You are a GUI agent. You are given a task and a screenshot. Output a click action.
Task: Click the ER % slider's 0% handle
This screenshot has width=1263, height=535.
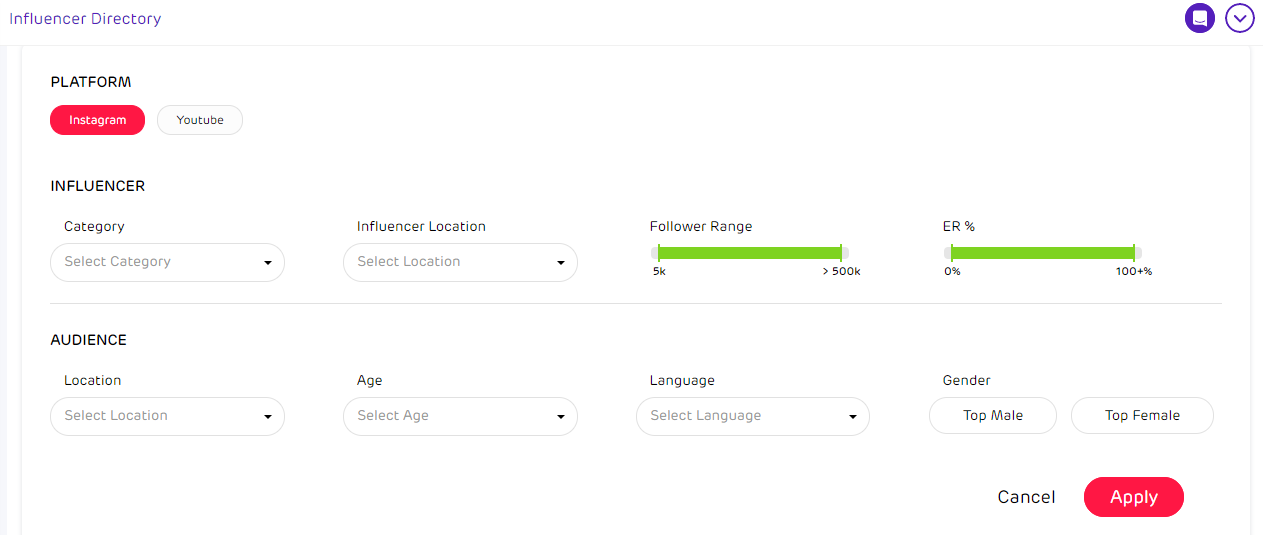point(952,253)
